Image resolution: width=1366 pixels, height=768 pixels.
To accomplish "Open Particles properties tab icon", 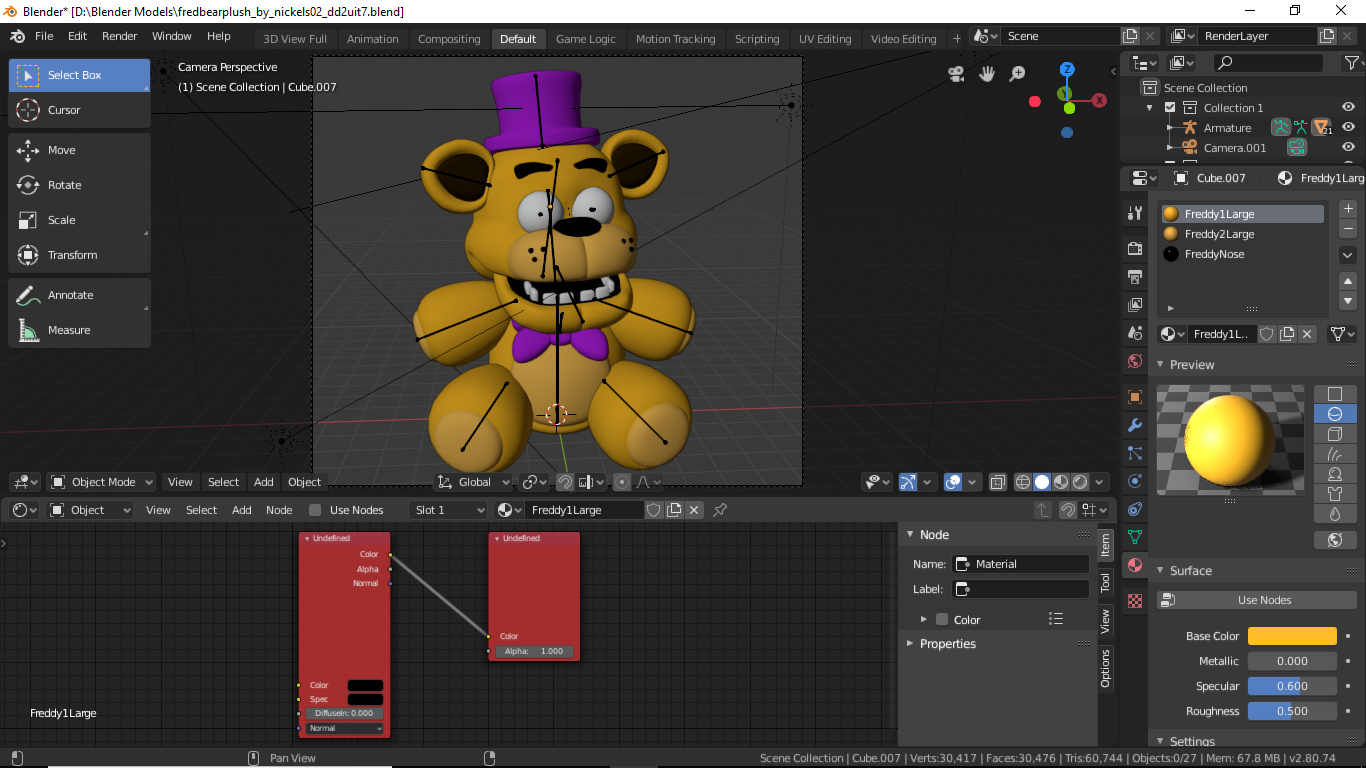I will [1135, 453].
